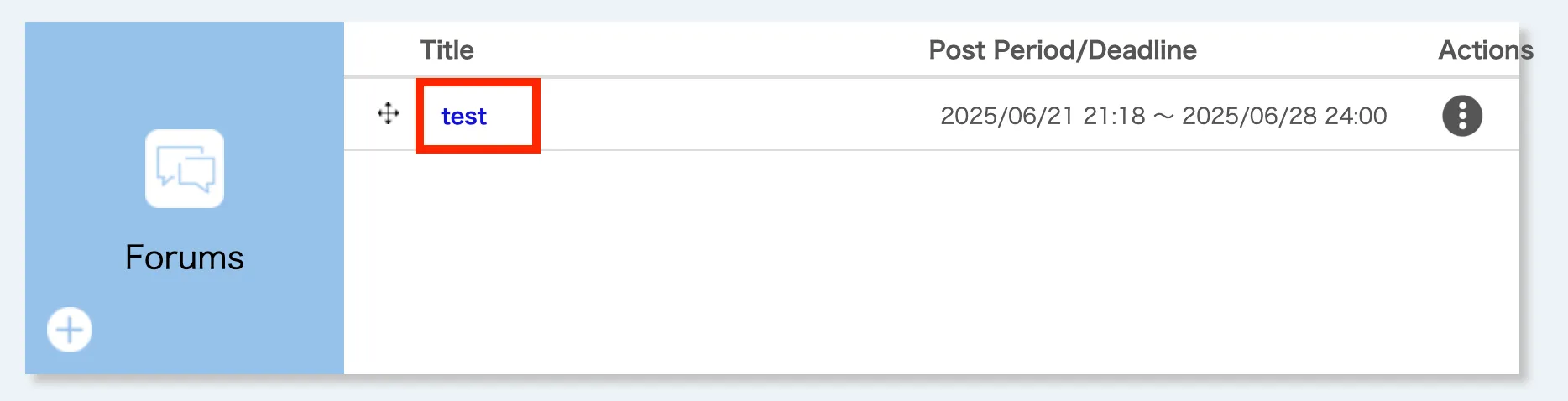The width and height of the screenshot is (1568, 401).
Task: Click the Forums speech bubbles icon
Action: (x=185, y=169)
